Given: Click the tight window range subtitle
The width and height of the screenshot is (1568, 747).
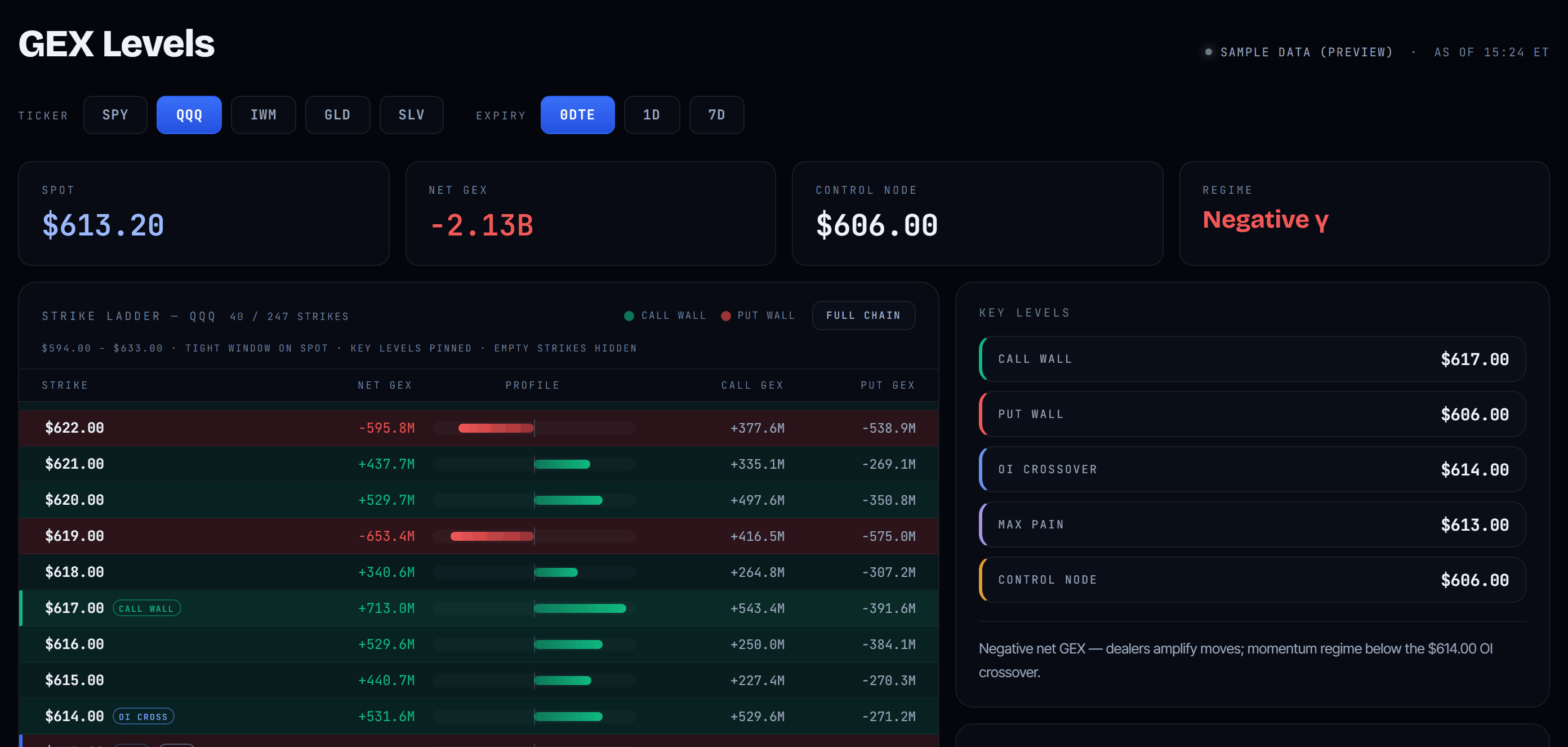Looking at the screenshot, I should coord(339,348).
